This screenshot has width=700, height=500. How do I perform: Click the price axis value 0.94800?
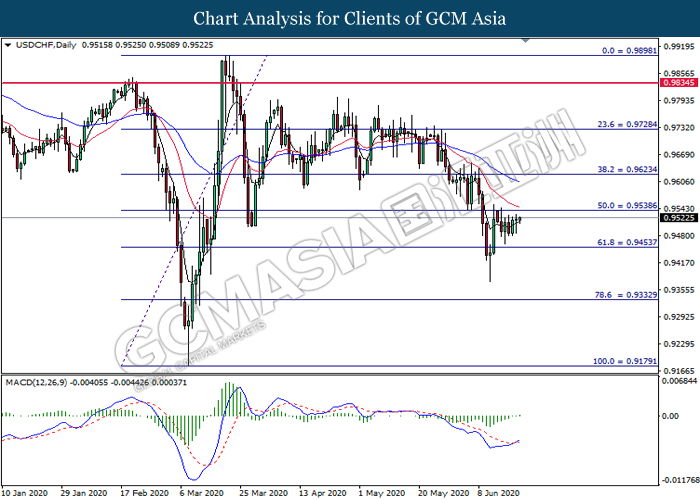(679, 236)
